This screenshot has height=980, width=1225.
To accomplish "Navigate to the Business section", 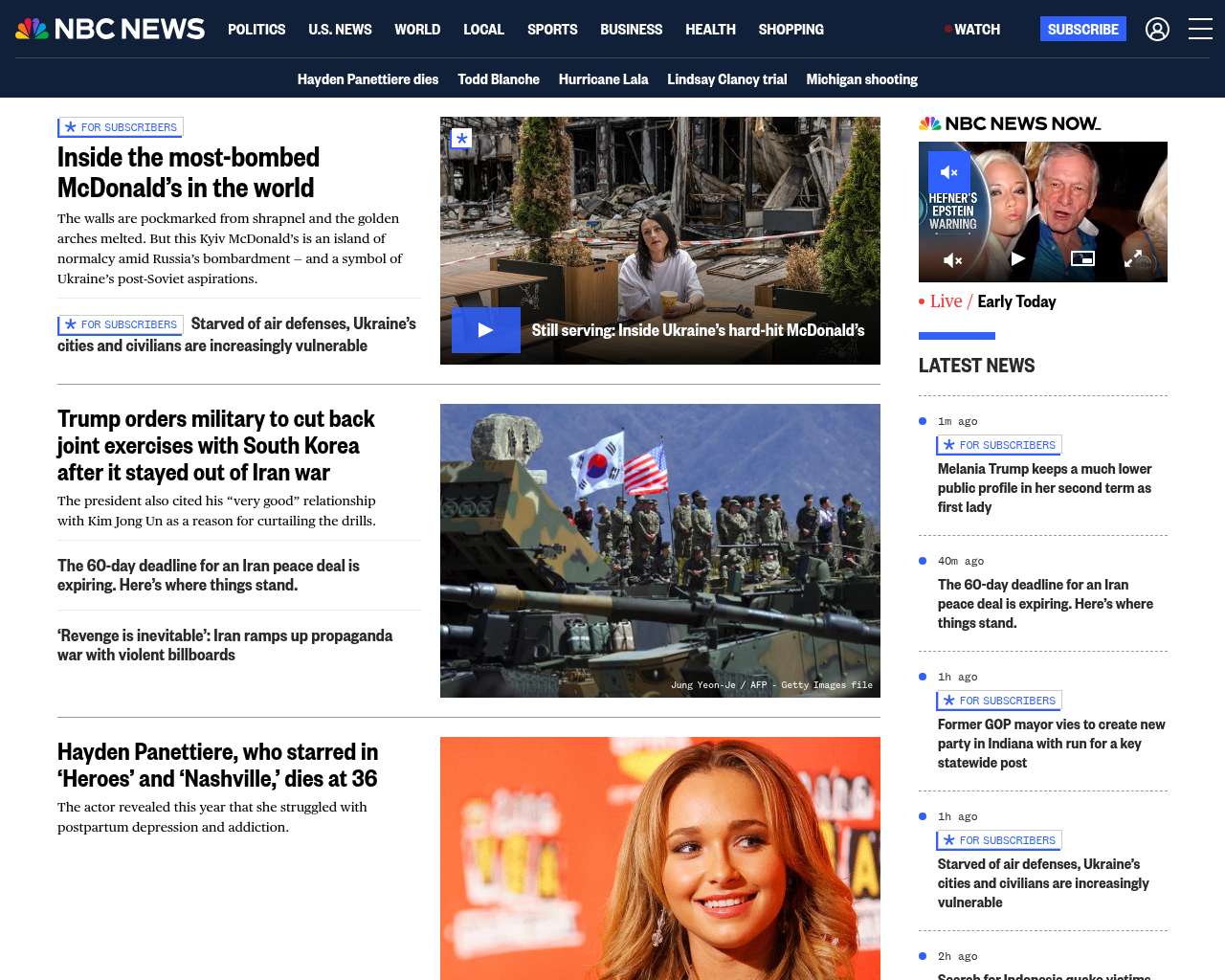I will [631, 30].
